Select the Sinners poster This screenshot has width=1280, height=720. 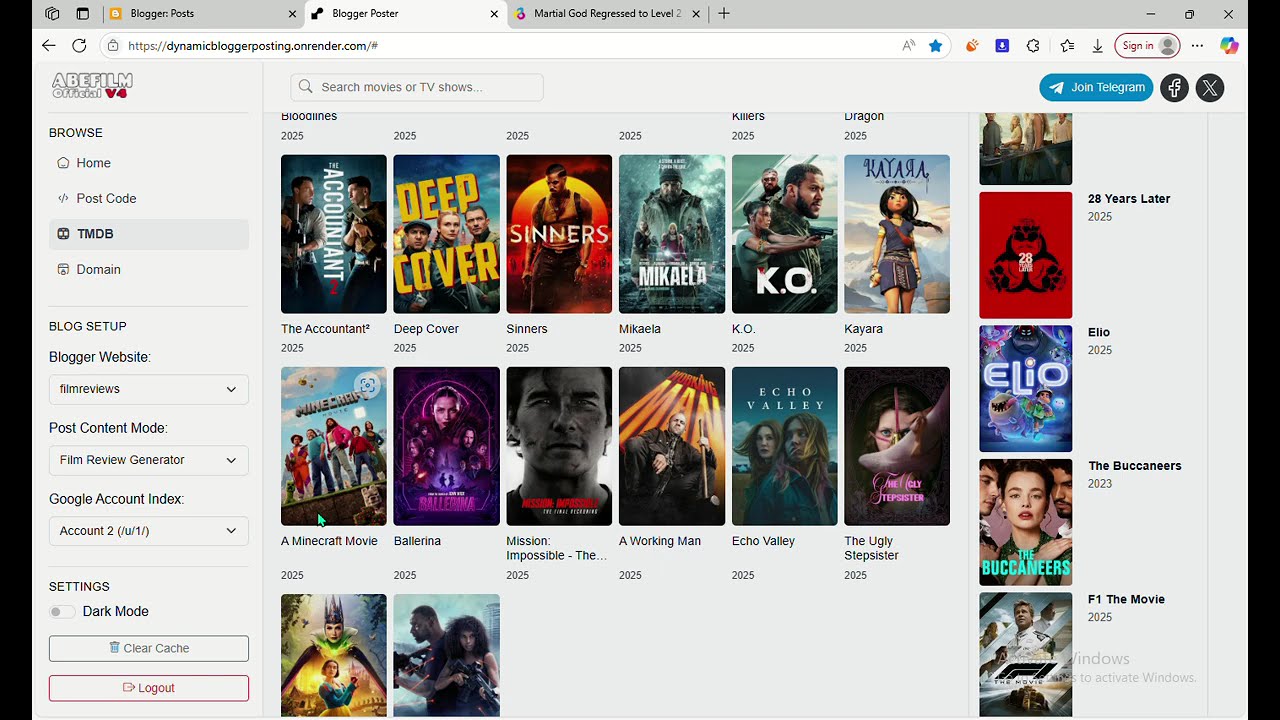click(x=559, y=234)
